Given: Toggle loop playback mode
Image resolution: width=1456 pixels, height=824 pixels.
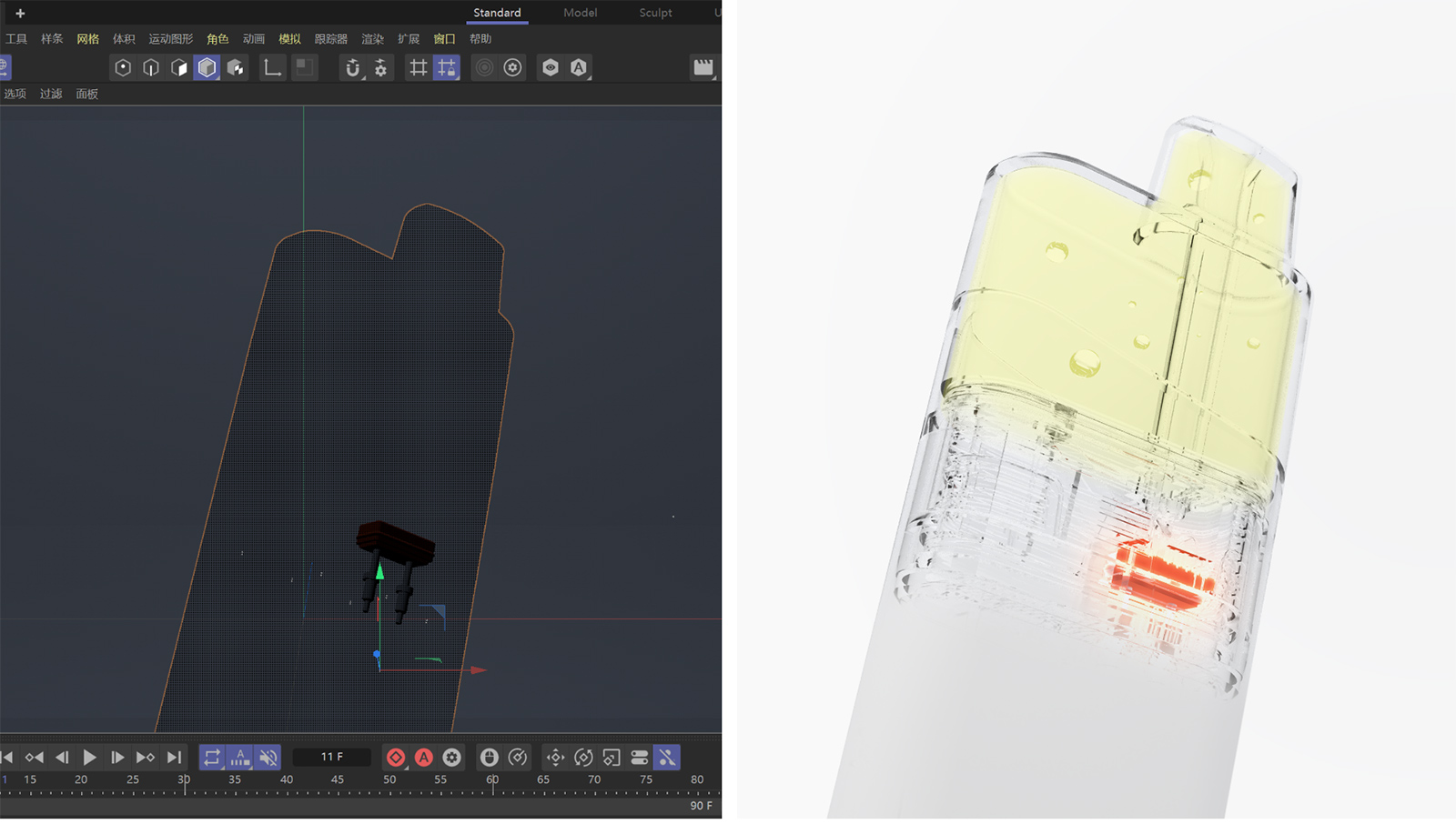Looking at the screenshot, I should click(212, 758).
